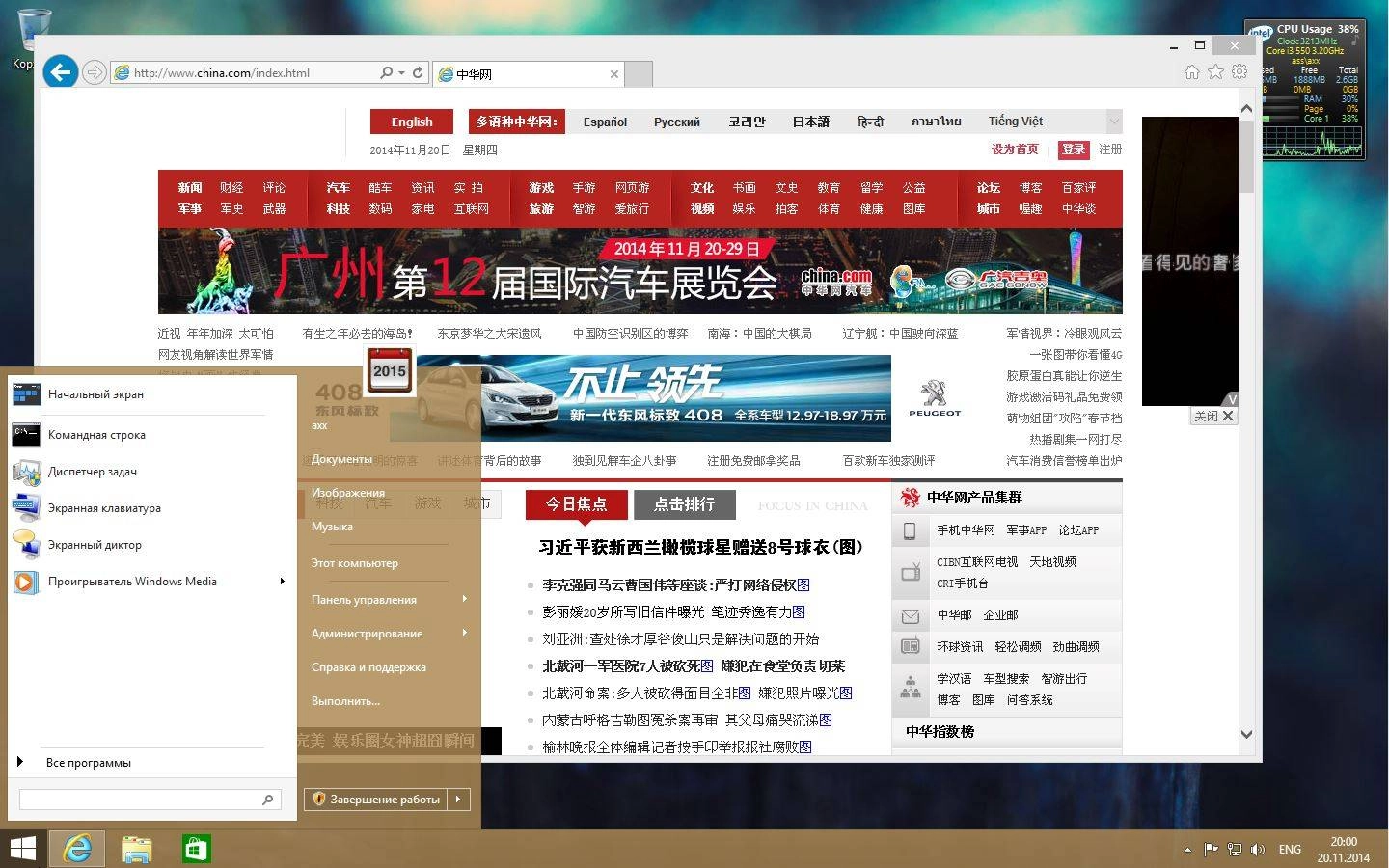Click the Windows Start button on taskbar

(23, 849)
